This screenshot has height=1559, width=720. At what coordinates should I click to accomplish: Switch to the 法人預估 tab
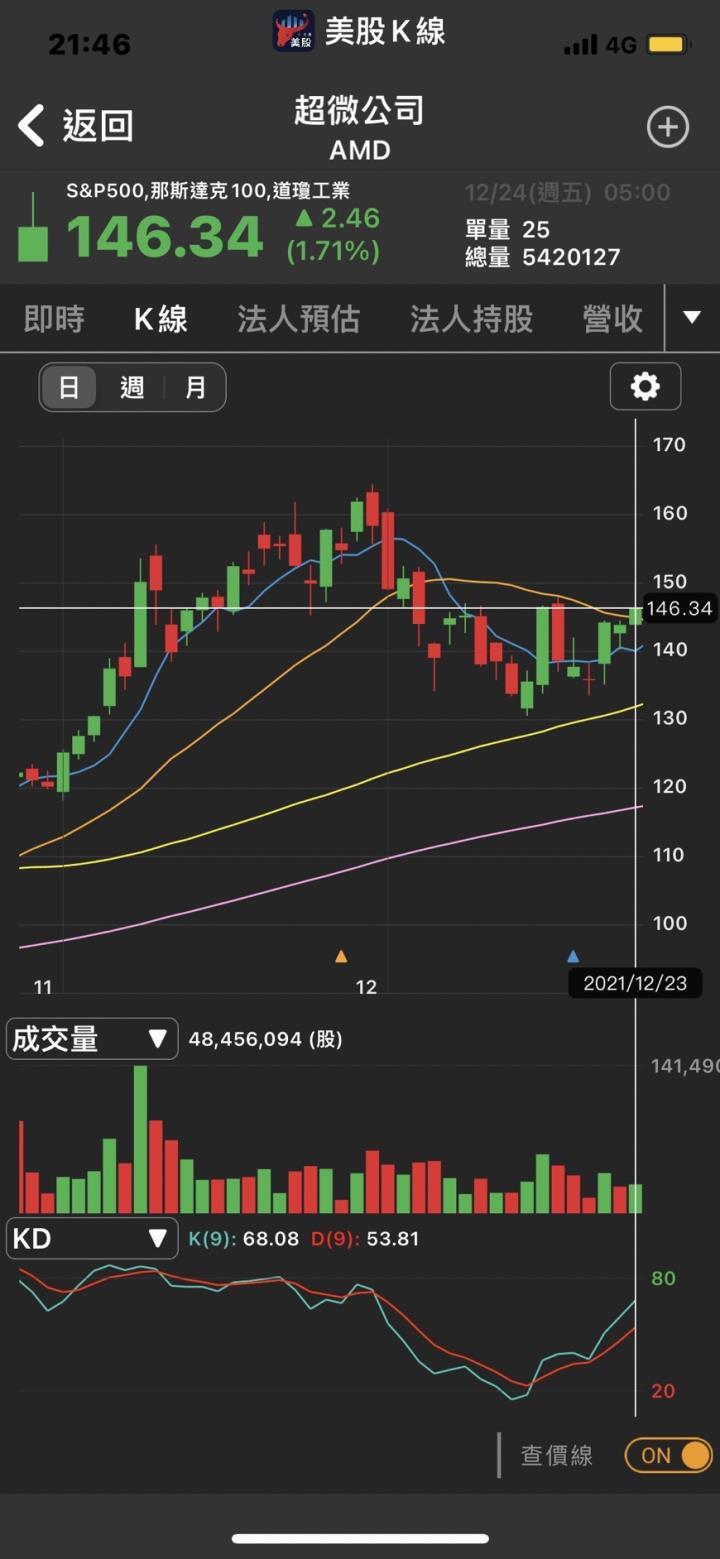(298, 319)
